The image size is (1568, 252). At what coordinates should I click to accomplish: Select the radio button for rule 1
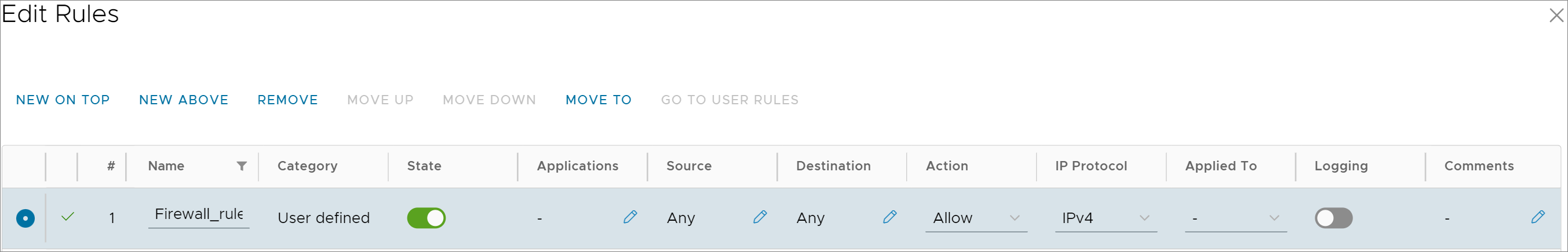click(x=25, y=218)
